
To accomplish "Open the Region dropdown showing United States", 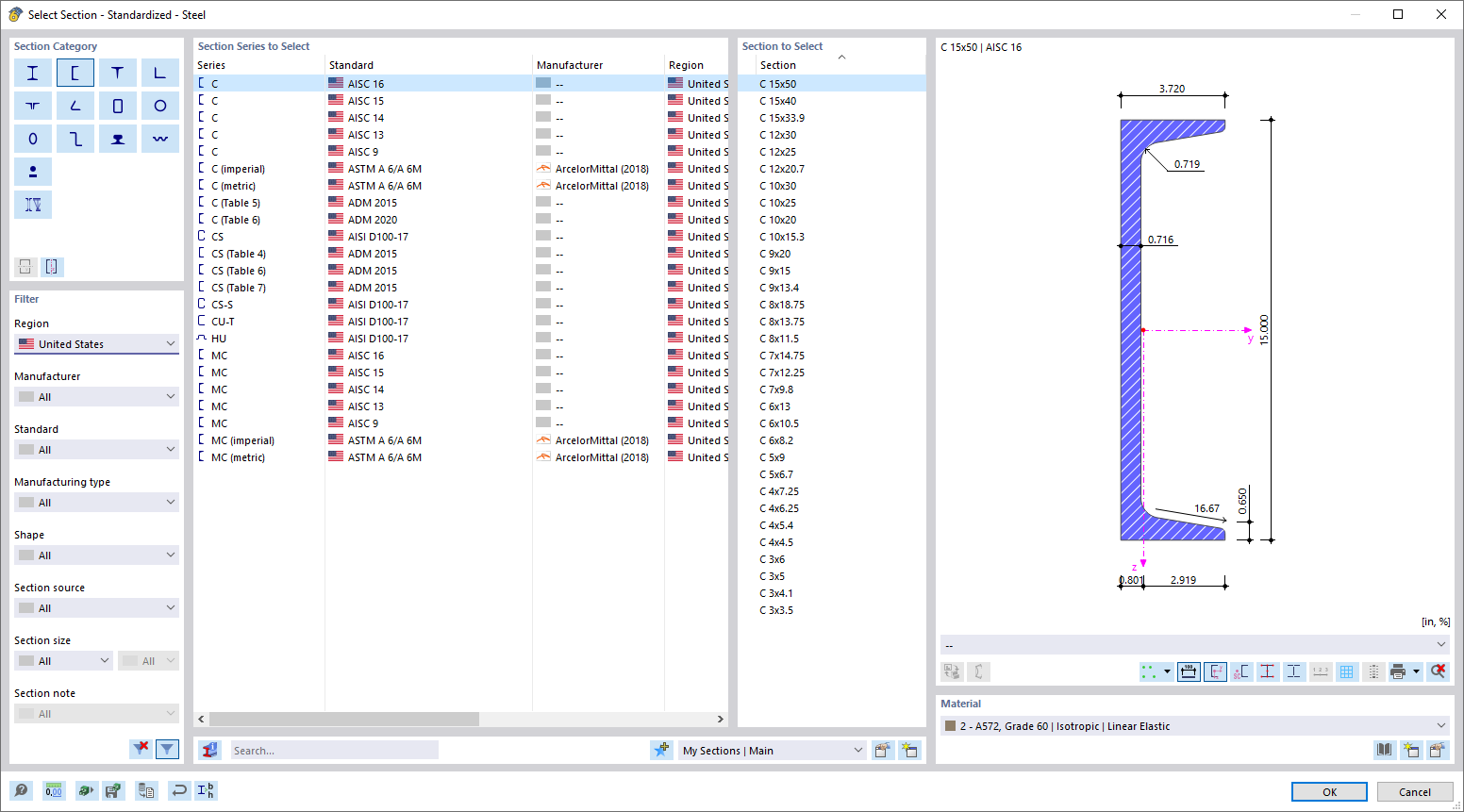I will point(96,344).
